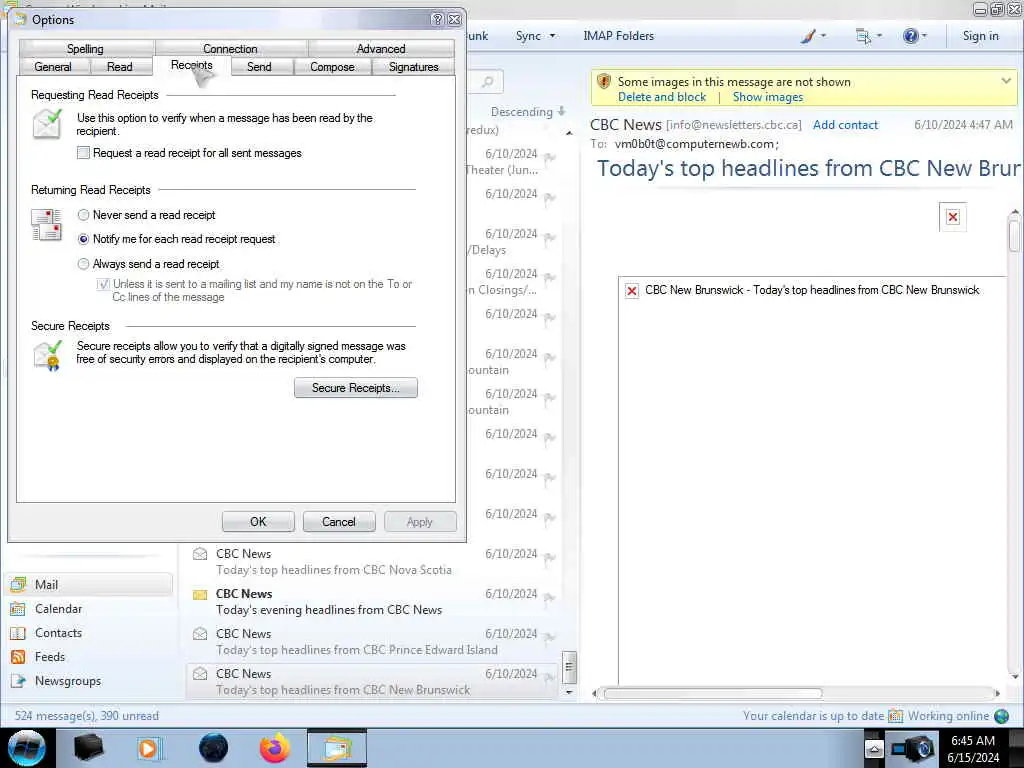Expand the paintbrush dropdown arrow
The image size is (1024, 768).
pyautogui.click(x=824, y=36)
